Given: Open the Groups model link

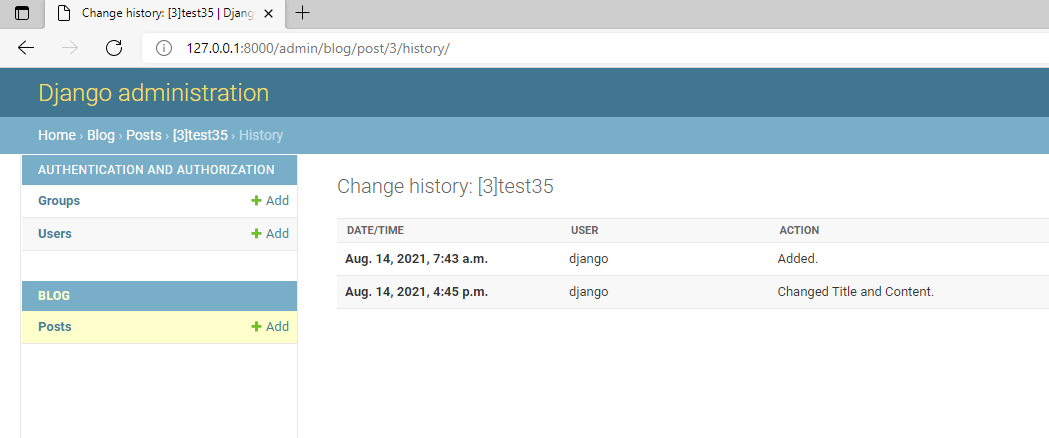Looking at the screenshot, I should click(59, 201).
